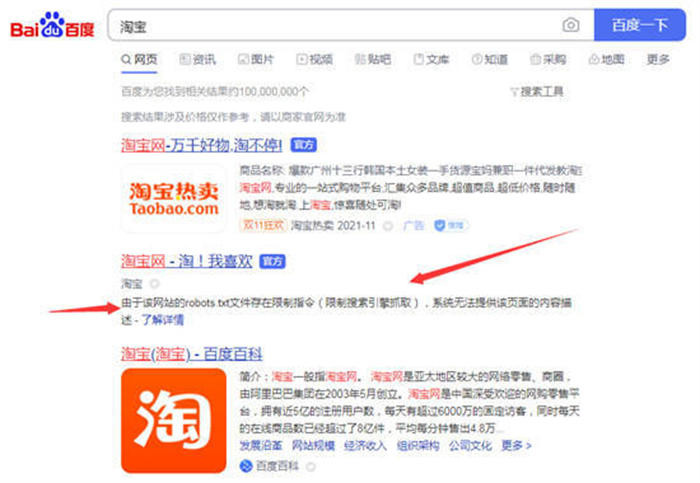
Task: Expand 更多 > under the Baike result
Action: click(516, 446)
